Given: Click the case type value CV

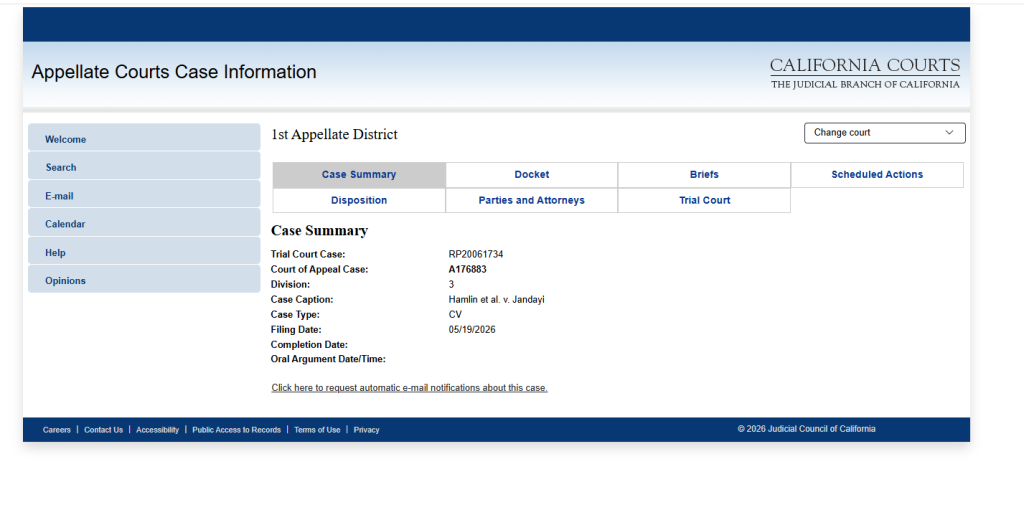Looking at the screenshot, I should 455,315.
